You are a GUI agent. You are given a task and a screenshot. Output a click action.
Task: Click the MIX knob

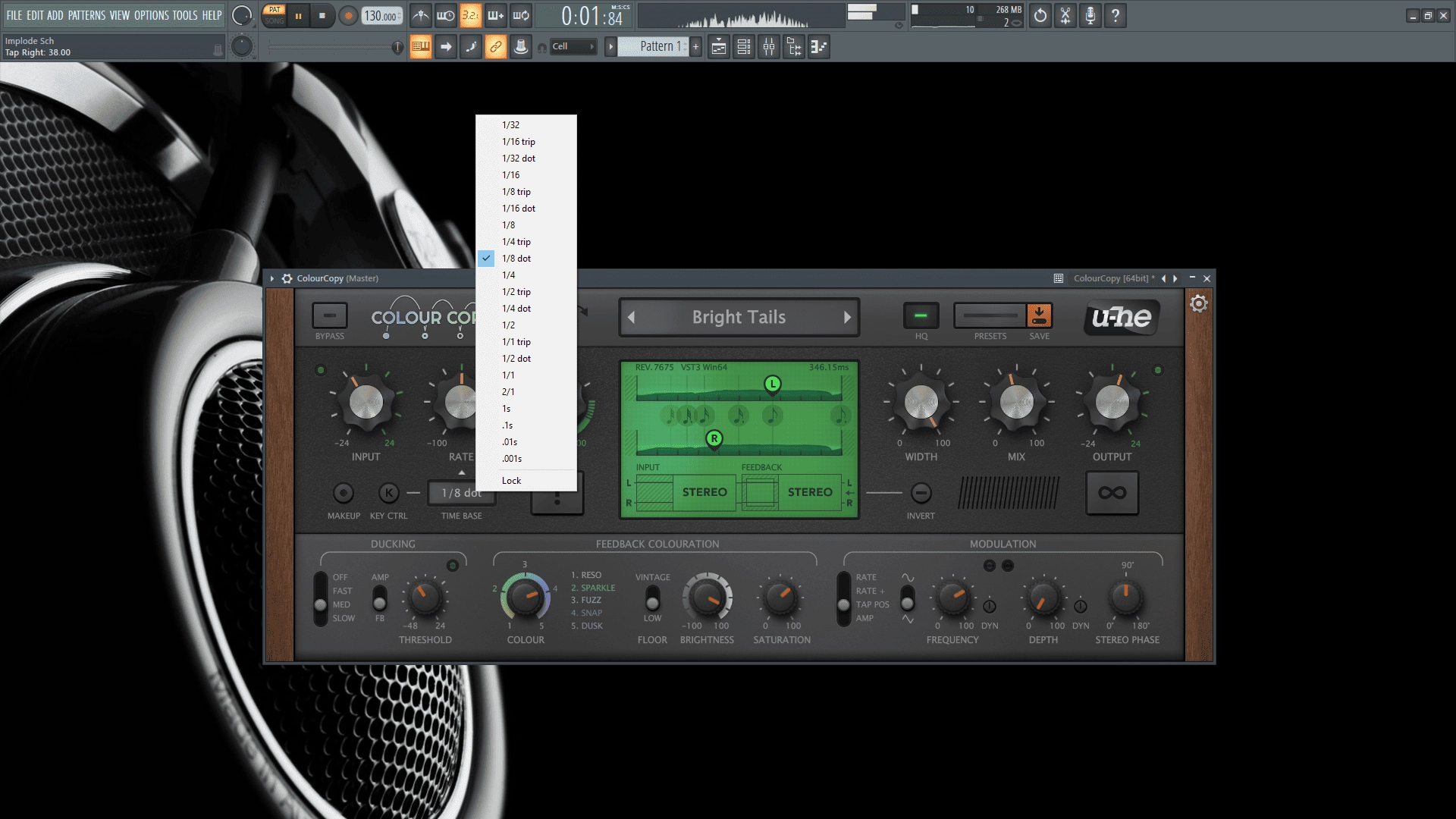1016,402
